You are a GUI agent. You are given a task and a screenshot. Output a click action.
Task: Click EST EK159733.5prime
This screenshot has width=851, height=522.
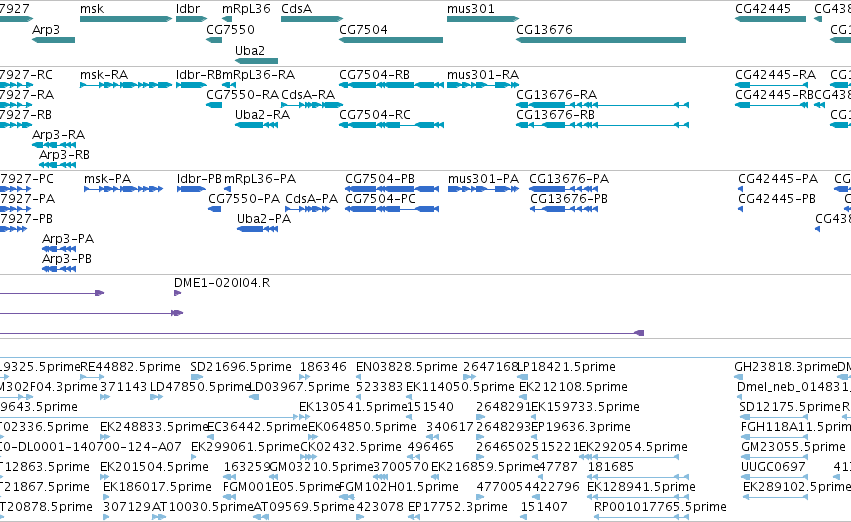coord(535,417)
